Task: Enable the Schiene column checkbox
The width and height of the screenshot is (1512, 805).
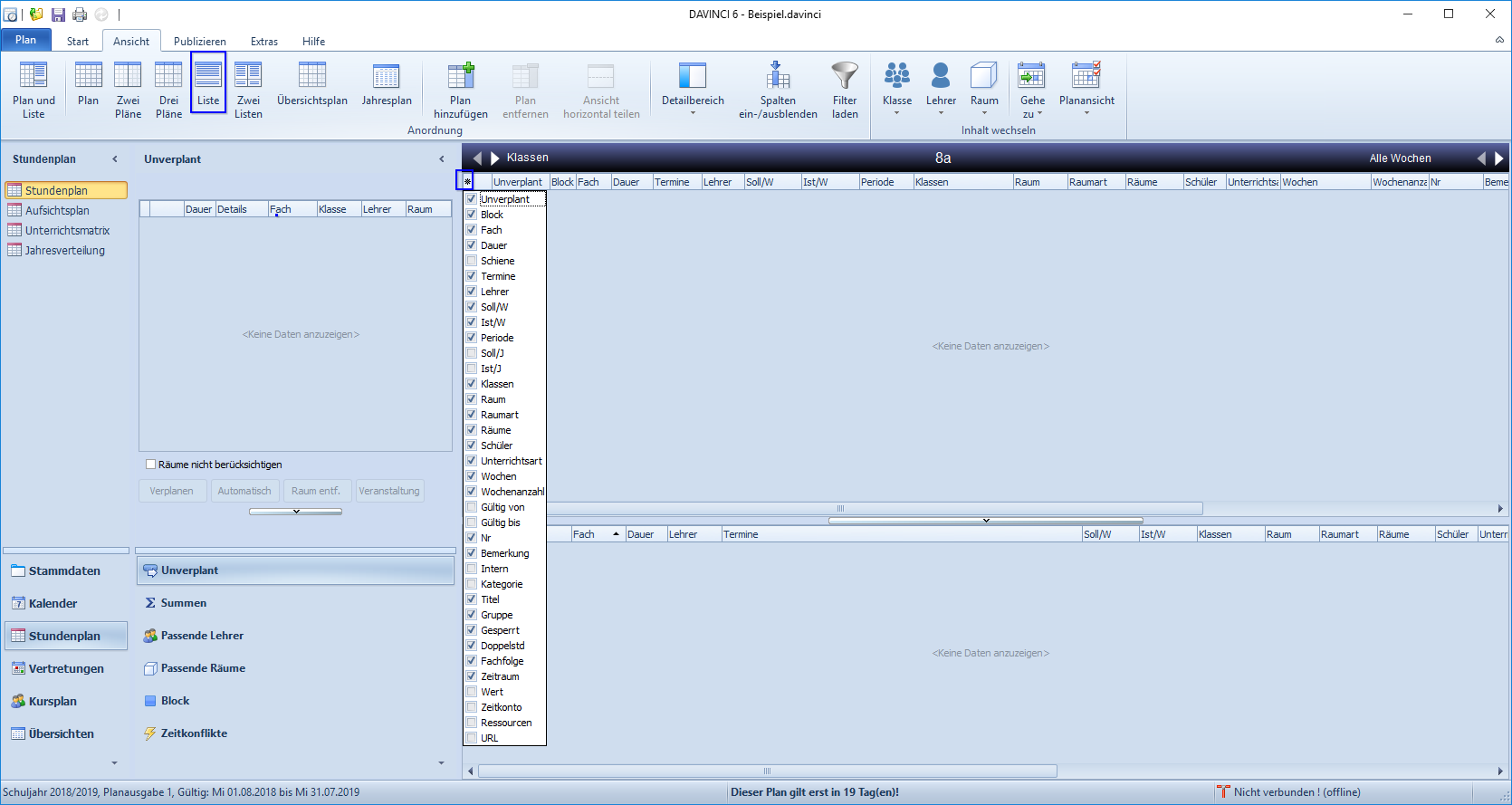Action: coord(471,261)
